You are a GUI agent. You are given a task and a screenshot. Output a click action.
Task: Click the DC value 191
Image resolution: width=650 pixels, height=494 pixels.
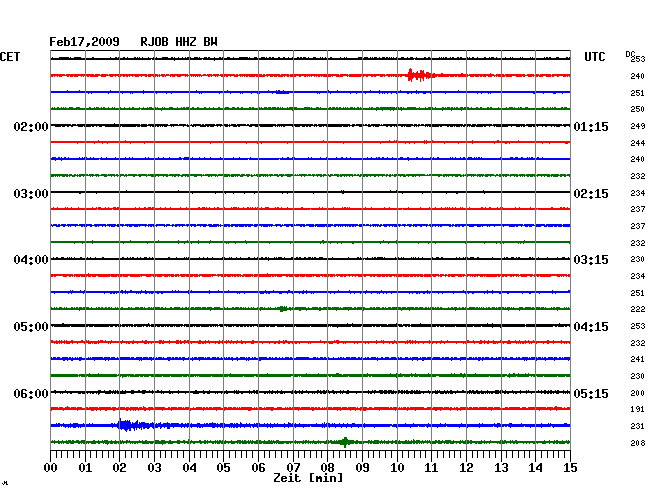(638, 409)
